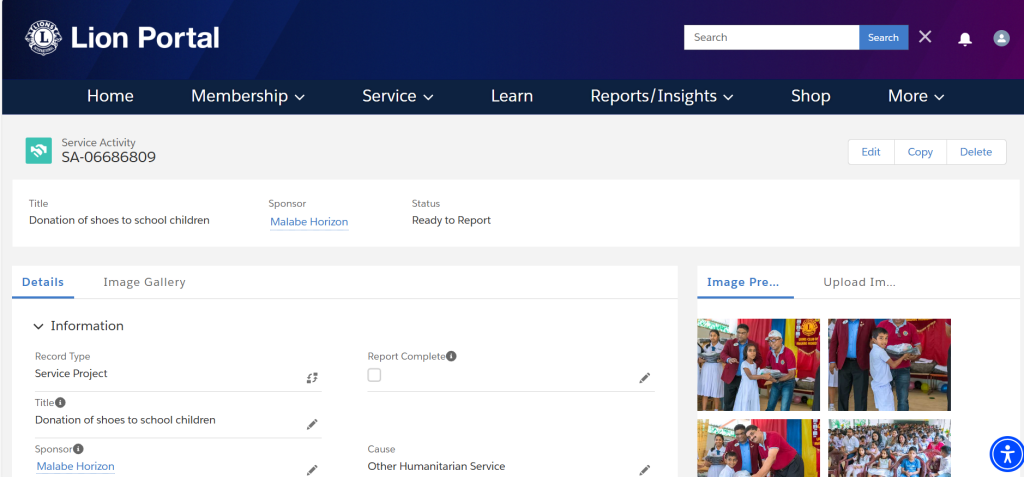The height and width of the screenshot is (477, 1024).
Task: Expand the More menu
Action: 916,96
